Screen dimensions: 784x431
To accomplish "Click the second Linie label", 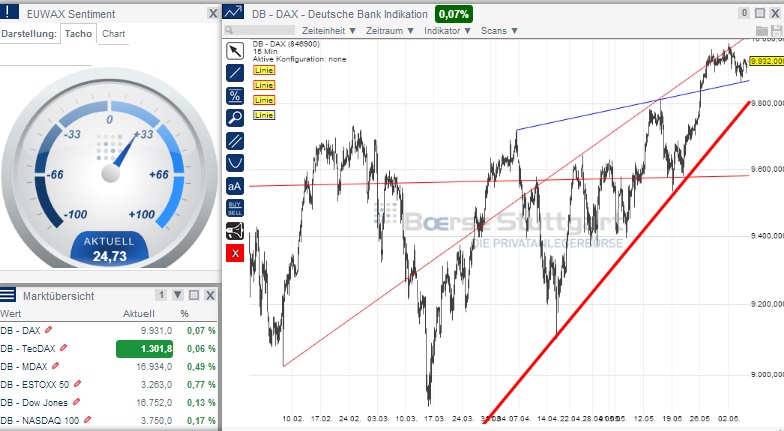I will pos(264,86).
